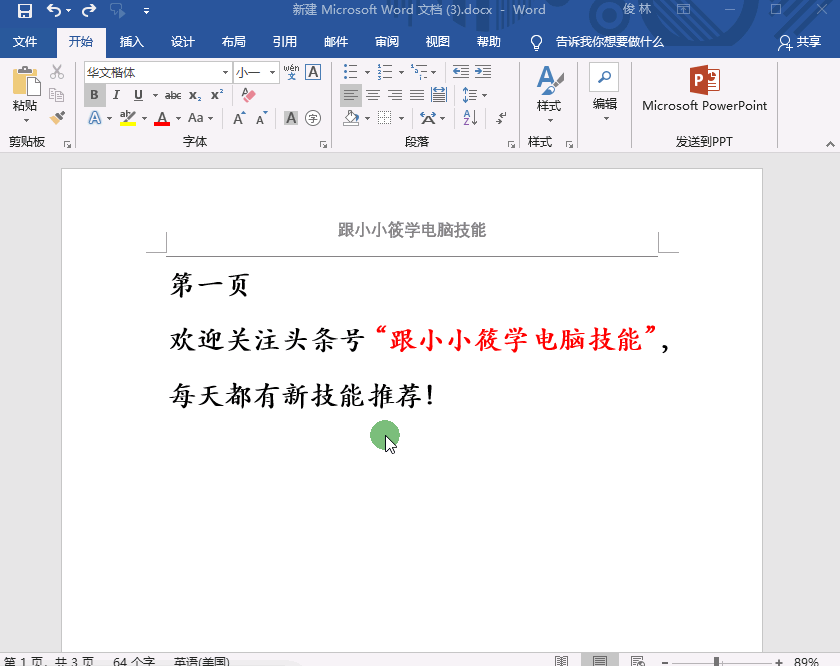The image size is (840, 666).
Task: Open the Change Case Aa dropdown
Action: 200,118
